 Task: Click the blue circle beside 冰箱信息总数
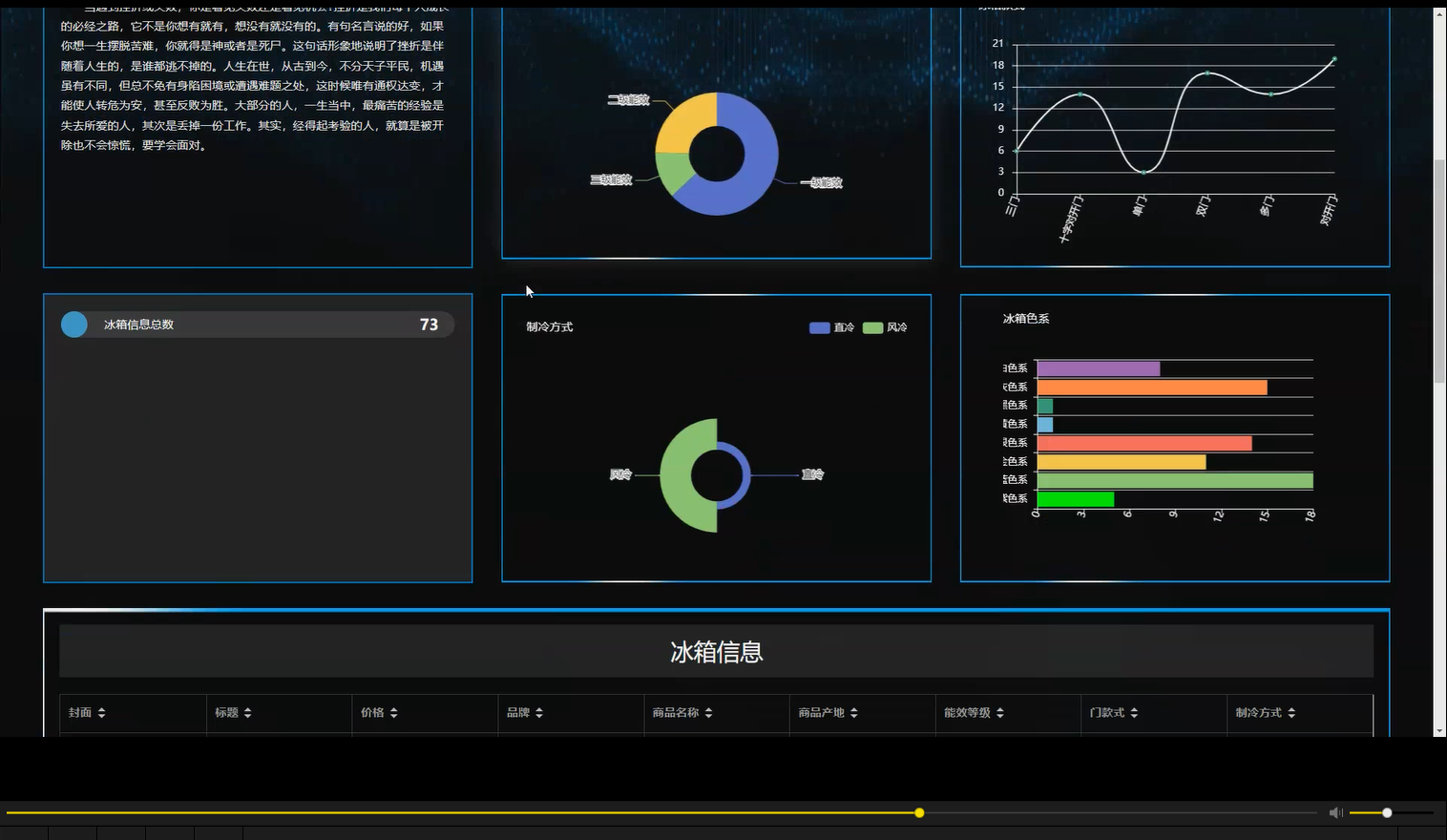pos(74,325)
